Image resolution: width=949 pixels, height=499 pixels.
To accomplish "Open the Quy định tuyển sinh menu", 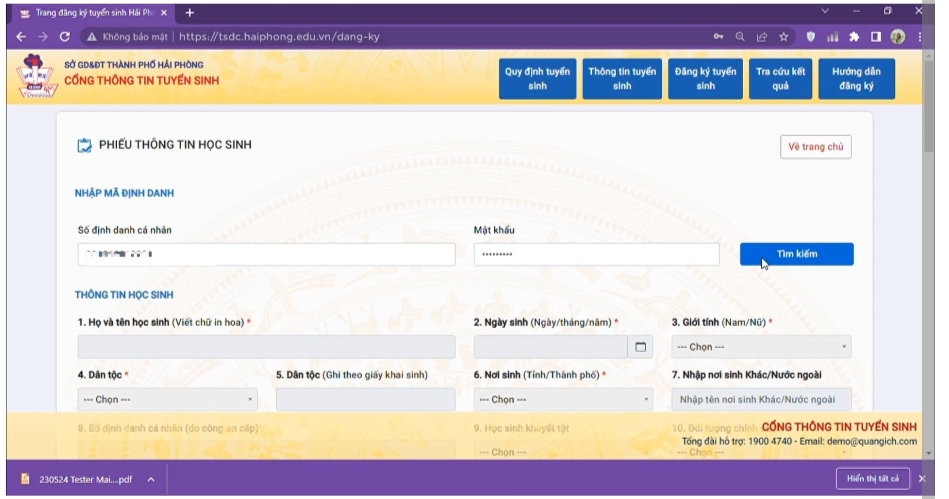I will pos(537,79).
